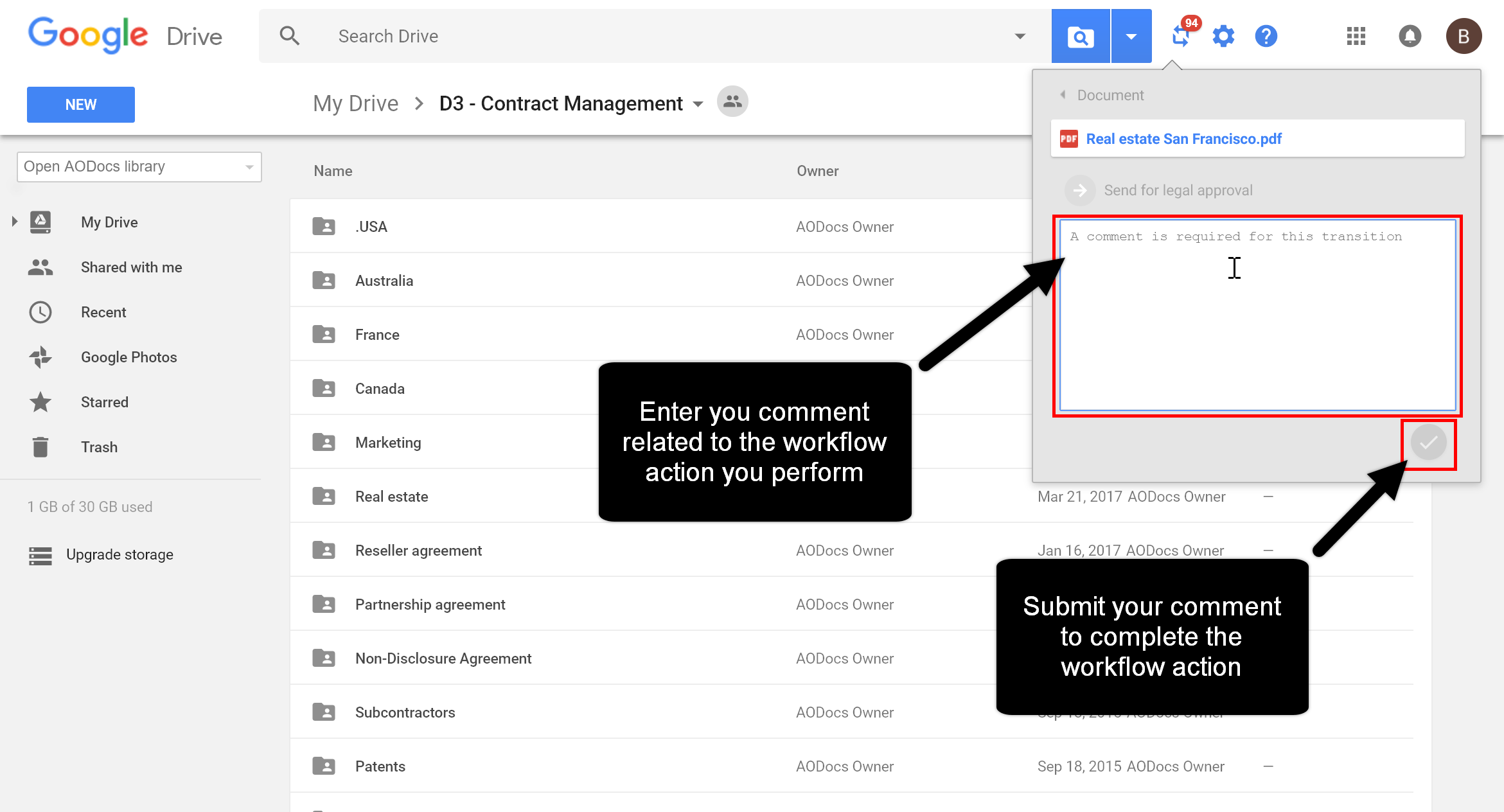The height and width of the screenshot is (812, 1504).
Task: Click the PDF file icon in panel
Action: coord(1068,139)
